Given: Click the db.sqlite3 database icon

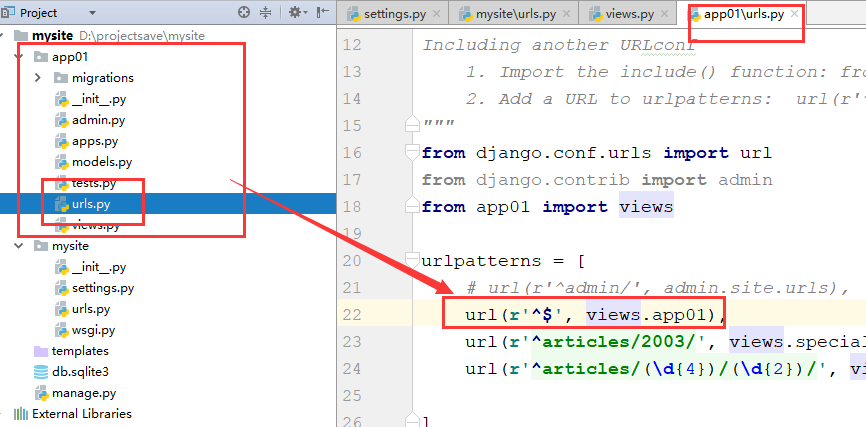Looking at the screenshot, I should pos(41,372).
